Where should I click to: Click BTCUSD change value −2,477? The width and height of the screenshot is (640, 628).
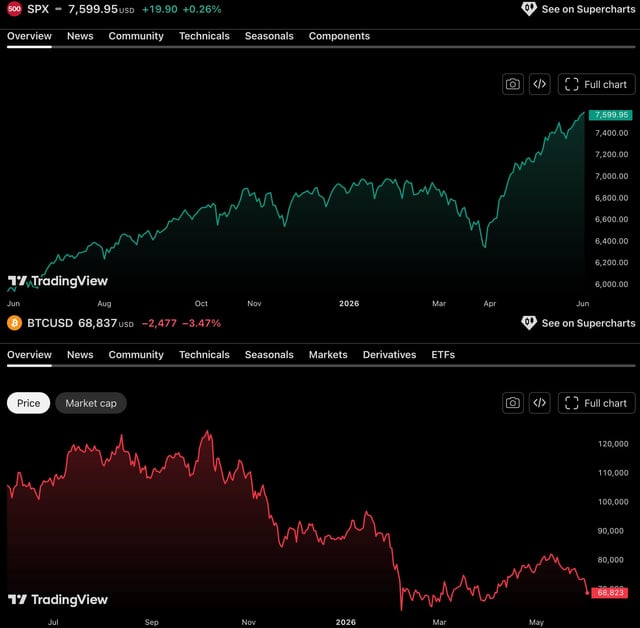pyautogui.click(x=159, y=323)
